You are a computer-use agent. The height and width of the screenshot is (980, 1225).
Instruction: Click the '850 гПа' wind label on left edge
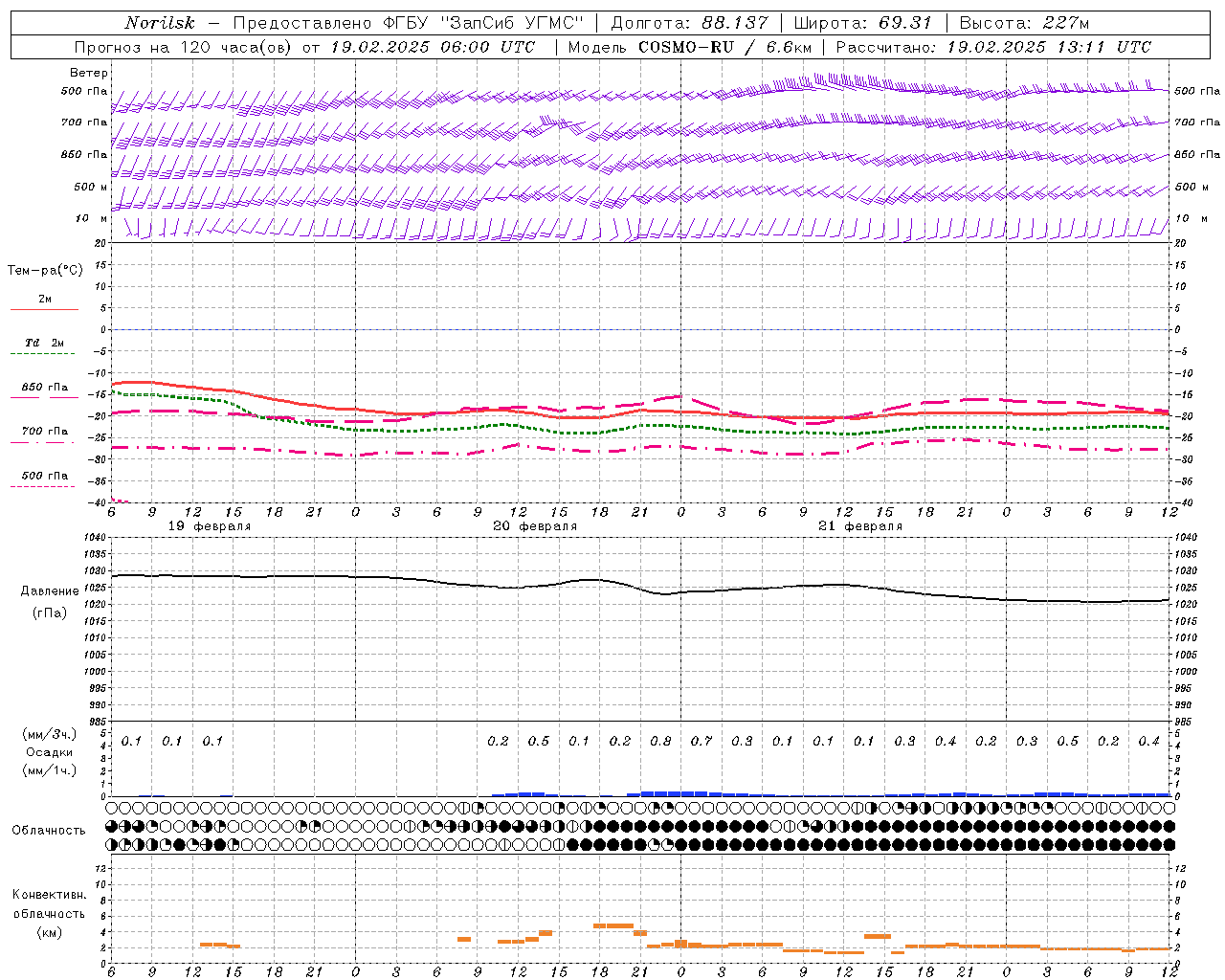[84, 154]
